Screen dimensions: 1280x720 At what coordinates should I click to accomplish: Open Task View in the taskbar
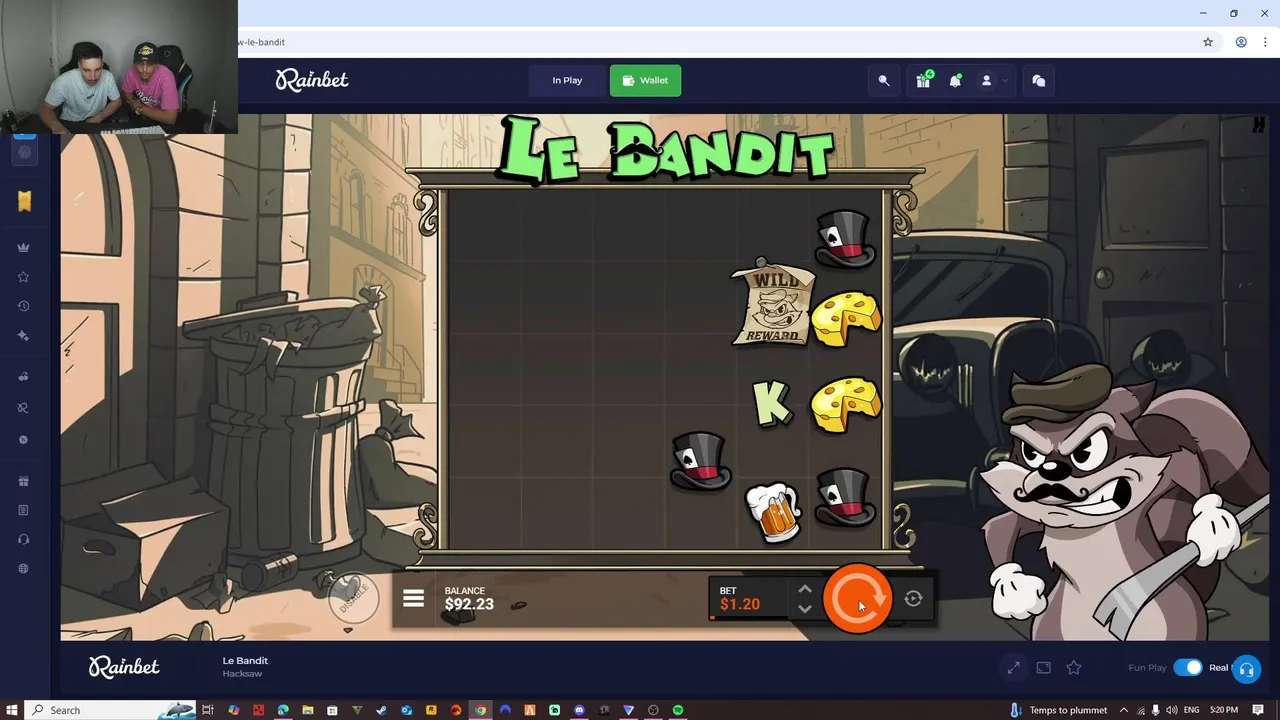pos(208,710)
